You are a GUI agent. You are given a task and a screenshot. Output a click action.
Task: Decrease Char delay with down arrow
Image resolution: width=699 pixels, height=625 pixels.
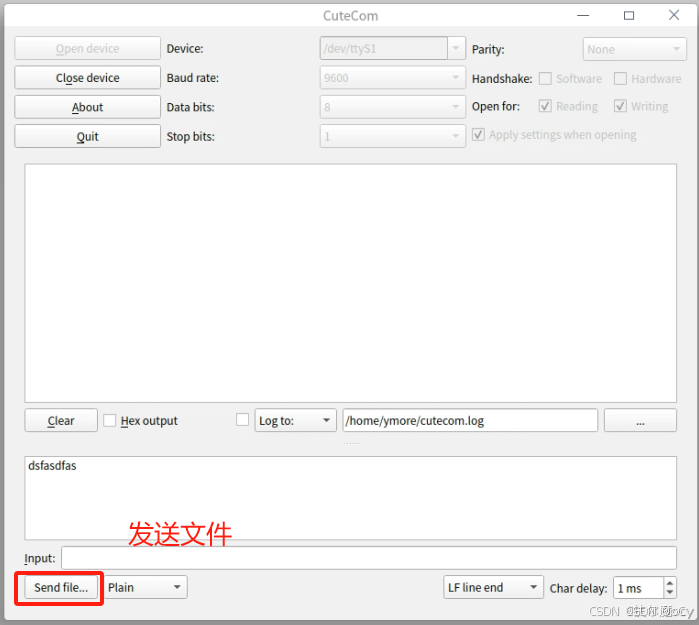pyautogui.click(x=670, y=592)
